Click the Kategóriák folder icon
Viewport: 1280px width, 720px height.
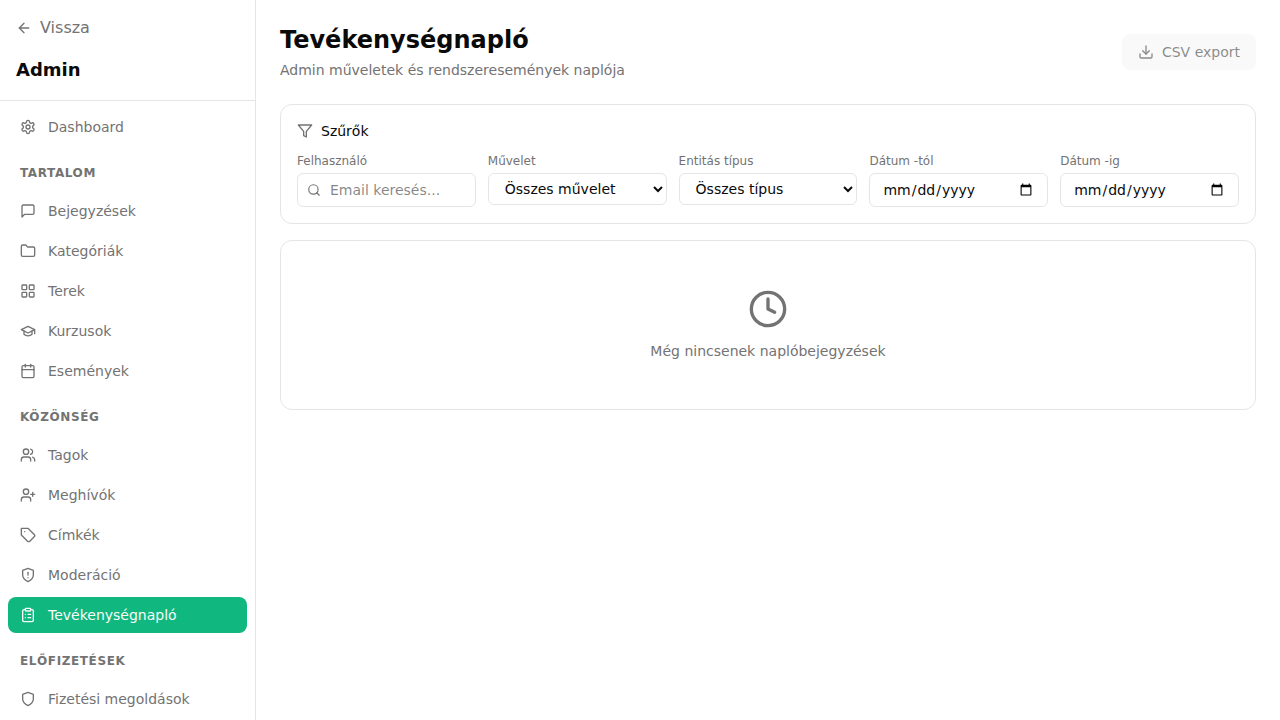tap(27, 250)
